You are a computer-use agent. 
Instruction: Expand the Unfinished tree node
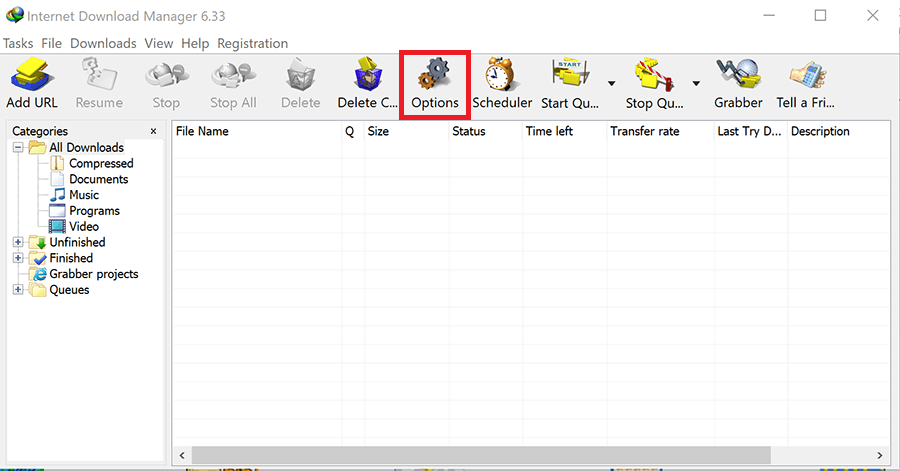tap(18, 242)
